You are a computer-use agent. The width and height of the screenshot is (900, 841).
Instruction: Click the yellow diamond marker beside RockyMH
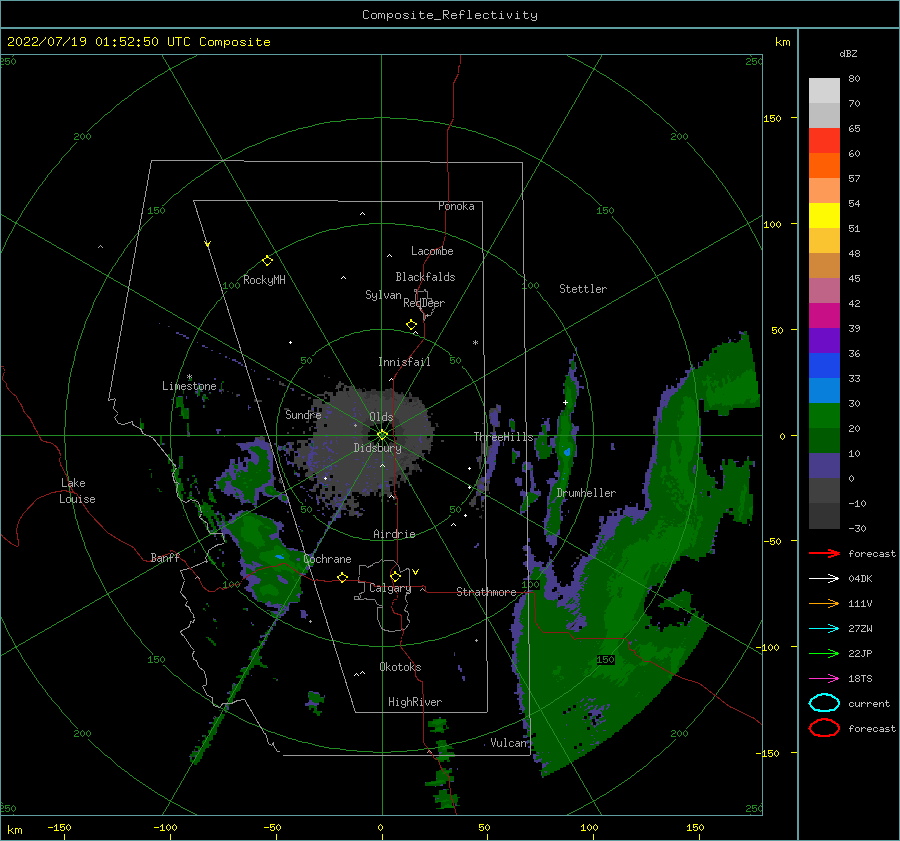click(267, 261)
